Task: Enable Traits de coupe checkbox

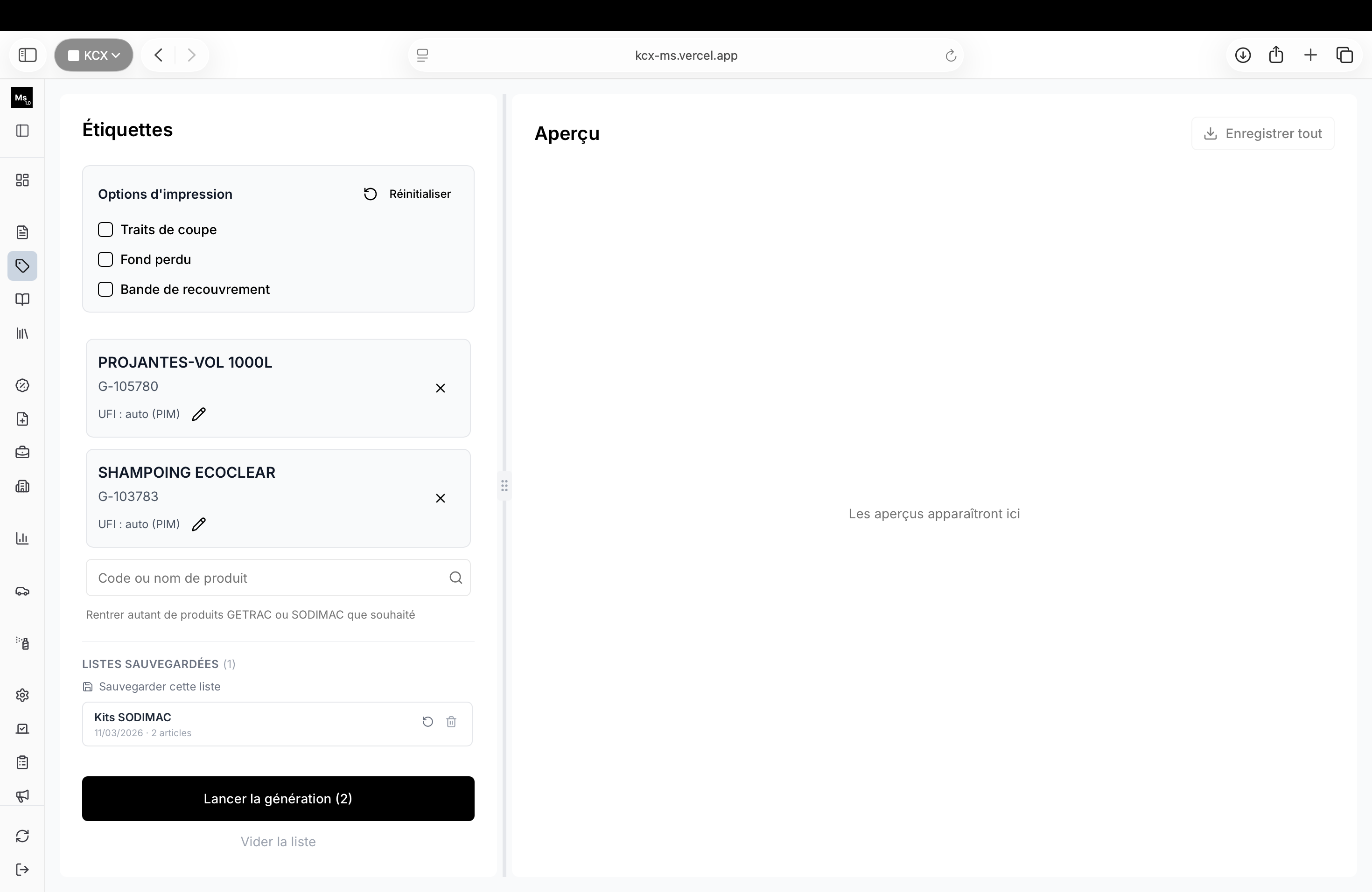Action: coord(105,230)
